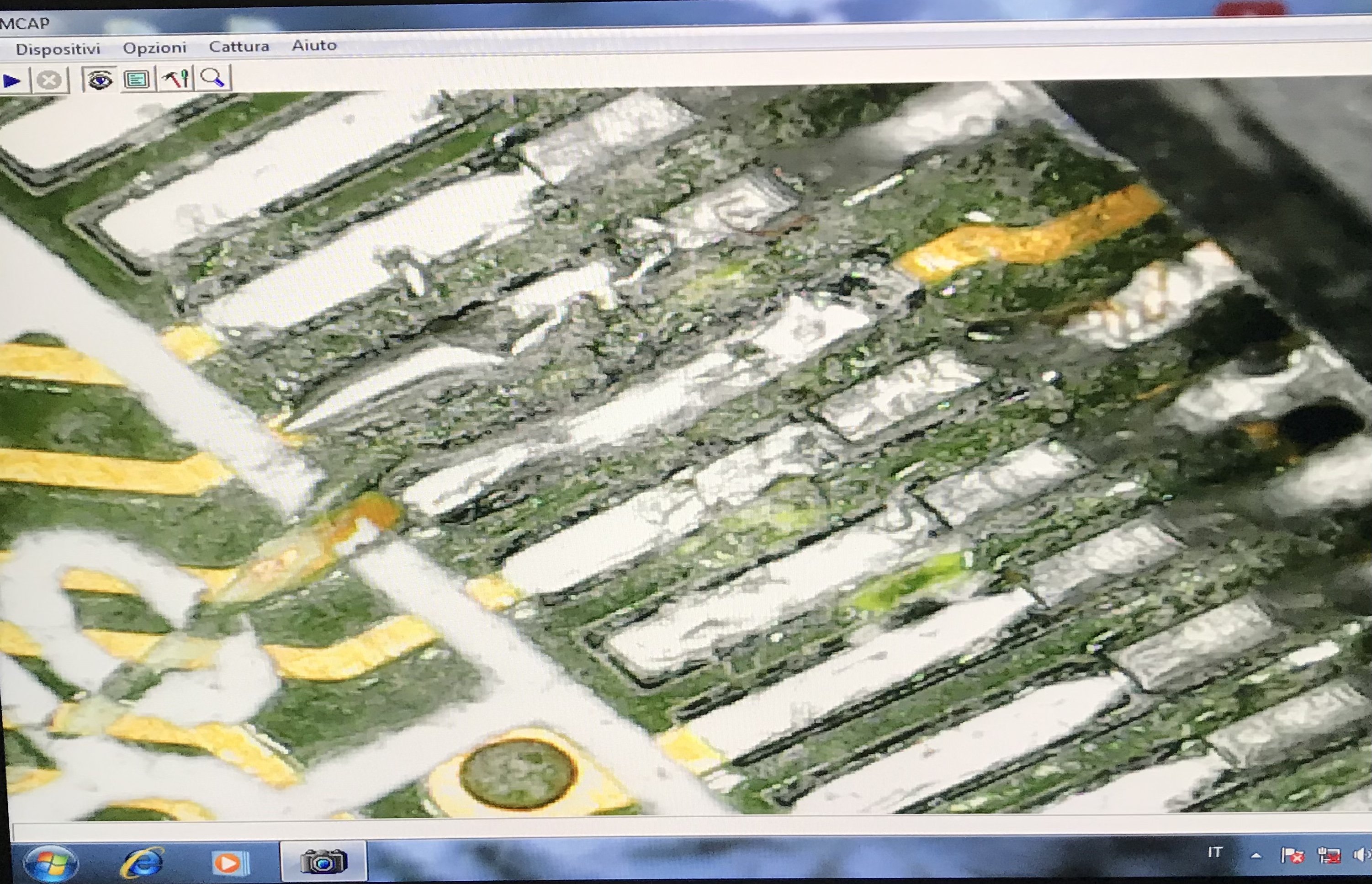Open the Cattura menu
The image size is (1372, 884).
tap(238, 47)
